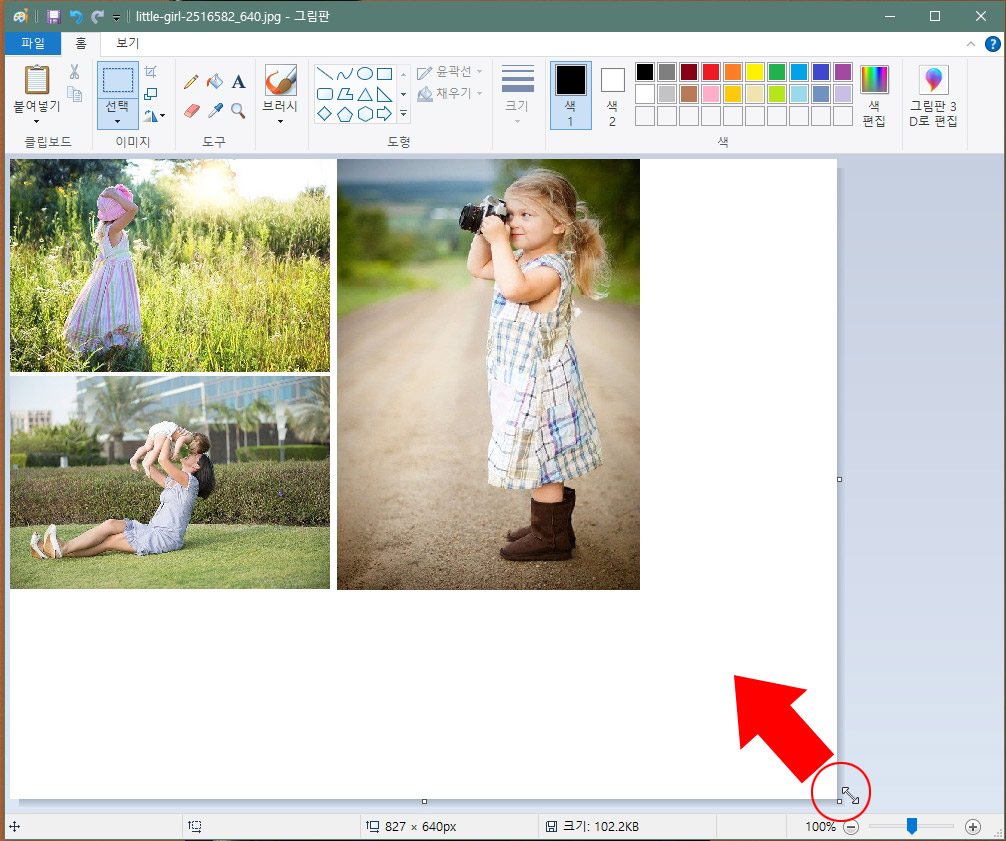Select the Rectangle shape
Viewport: 1006px width, 841px height.
384,73
